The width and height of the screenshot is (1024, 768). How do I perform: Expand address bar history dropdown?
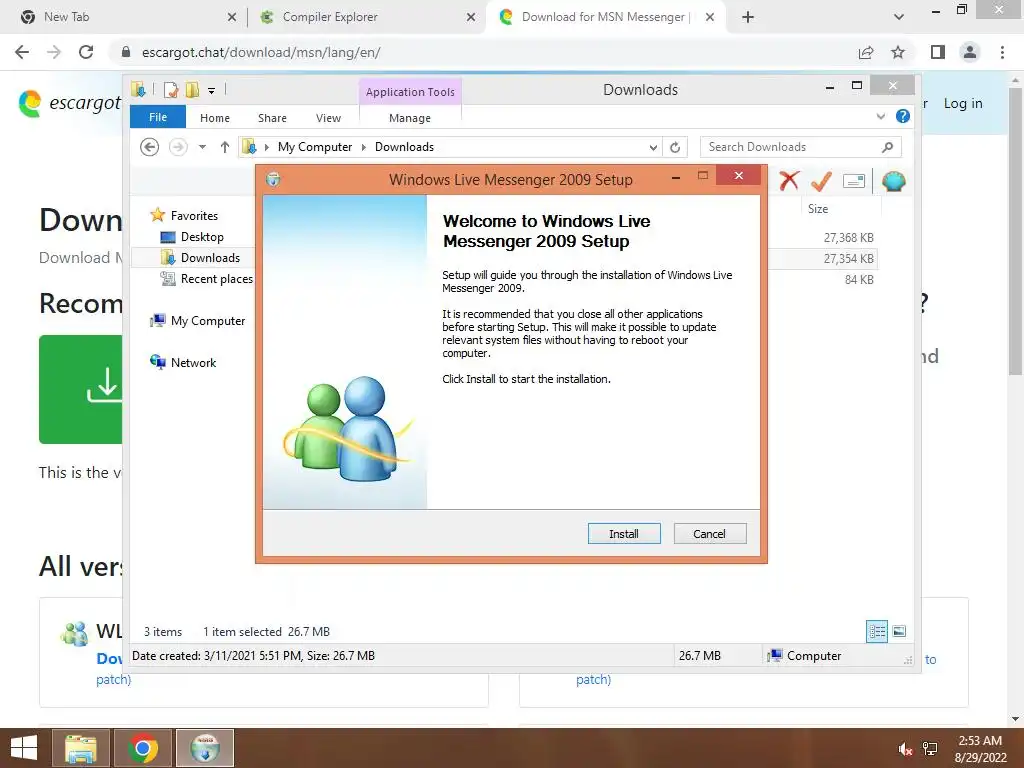[x=653, y=147]
